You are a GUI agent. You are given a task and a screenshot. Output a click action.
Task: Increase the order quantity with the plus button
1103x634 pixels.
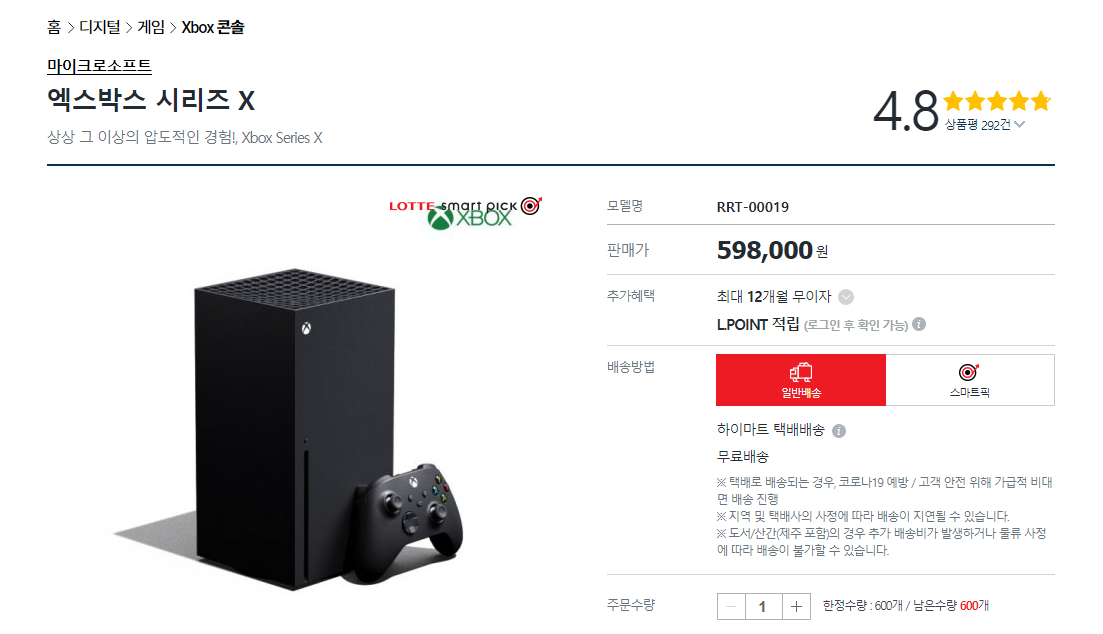(x=796, y=607)
